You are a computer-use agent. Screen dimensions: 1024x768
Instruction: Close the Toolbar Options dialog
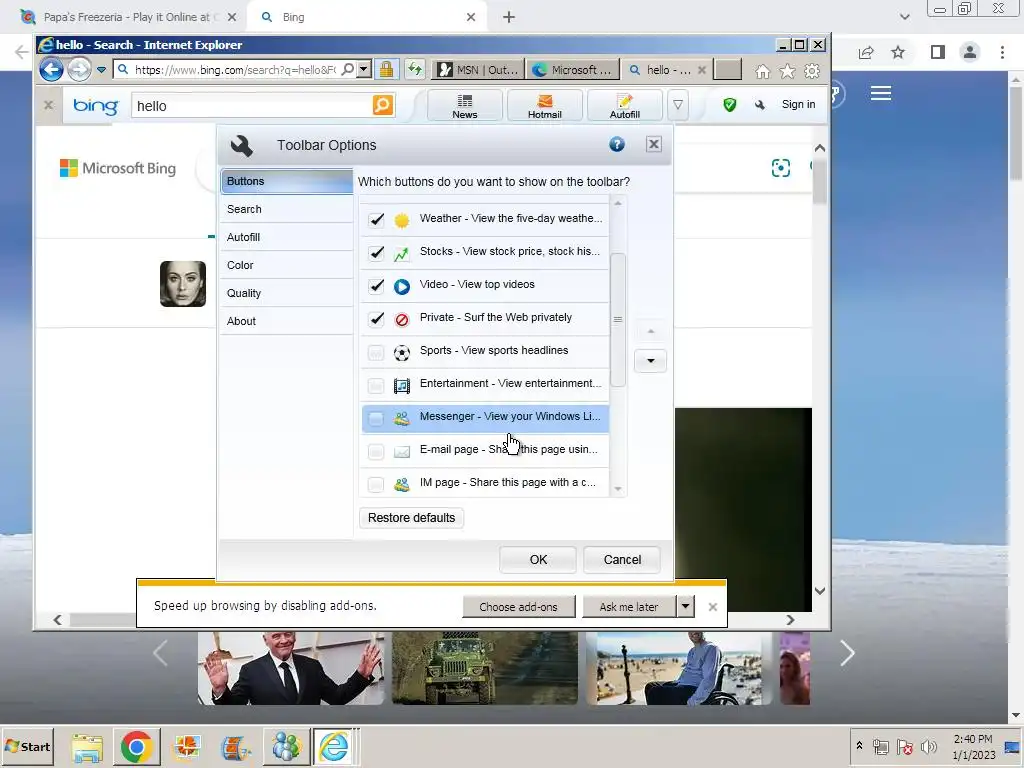[x=654, y=144]
